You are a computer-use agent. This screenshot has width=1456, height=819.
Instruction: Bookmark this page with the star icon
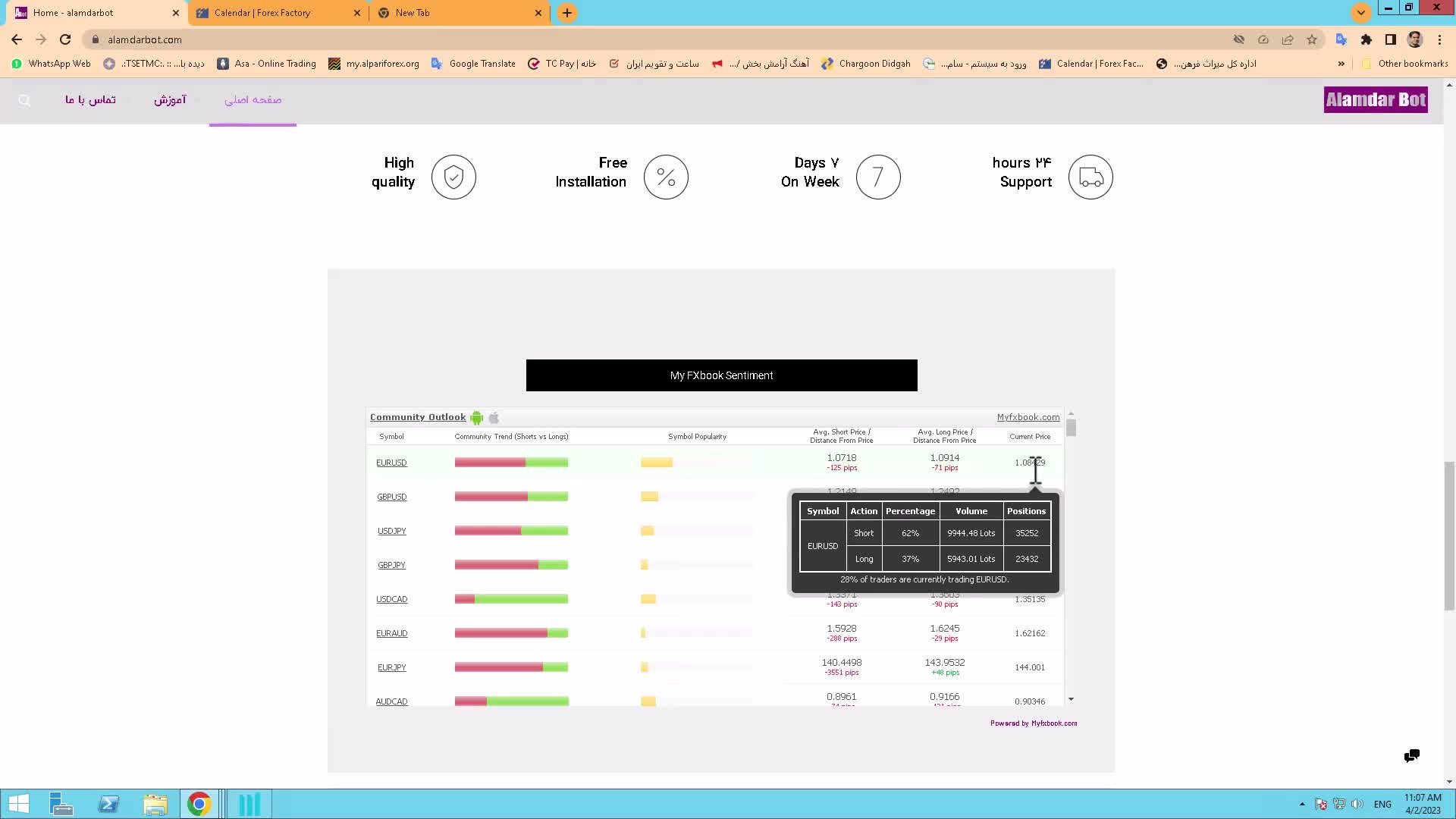click(x=1312, y=39)
